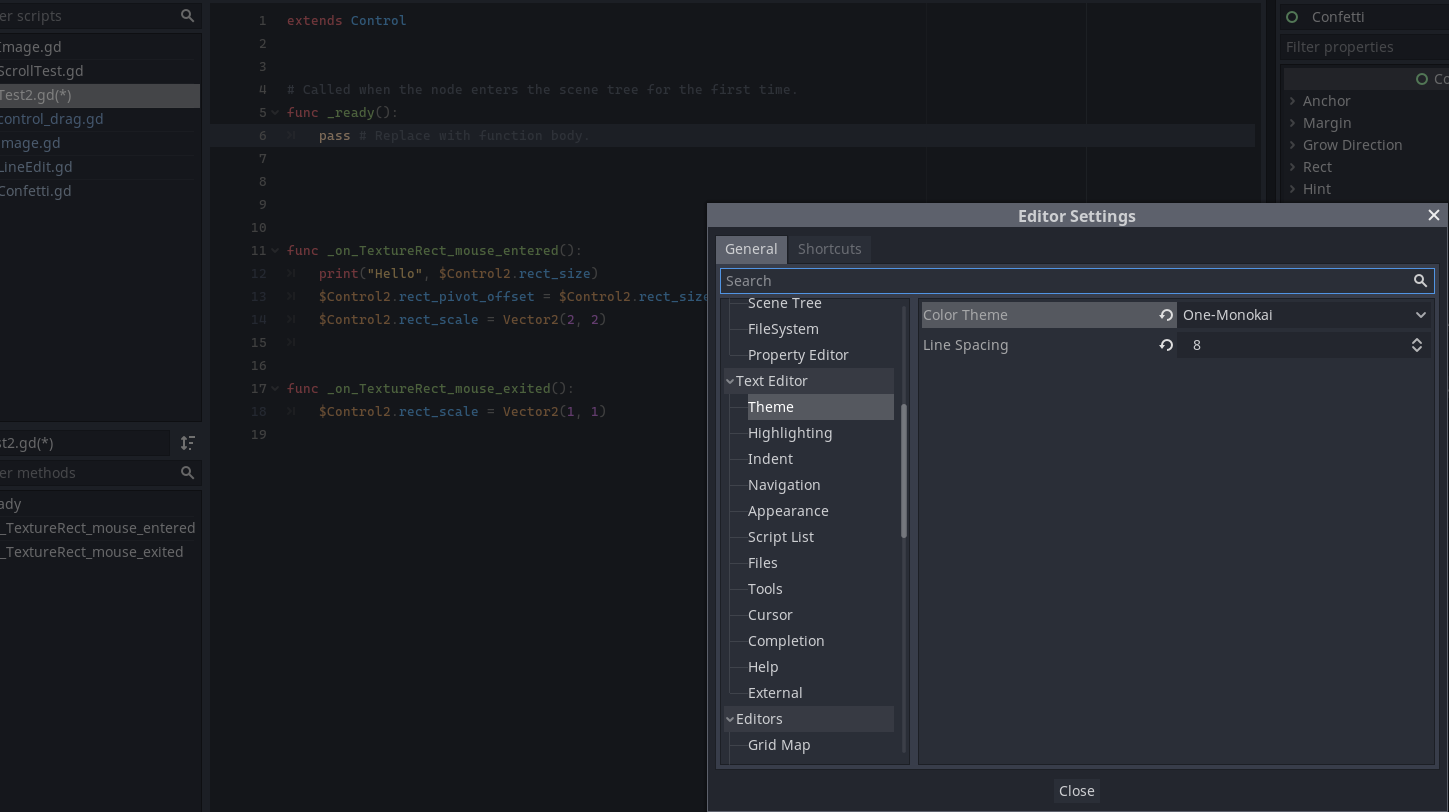Click the filter scripts search icon

point(187,16)
